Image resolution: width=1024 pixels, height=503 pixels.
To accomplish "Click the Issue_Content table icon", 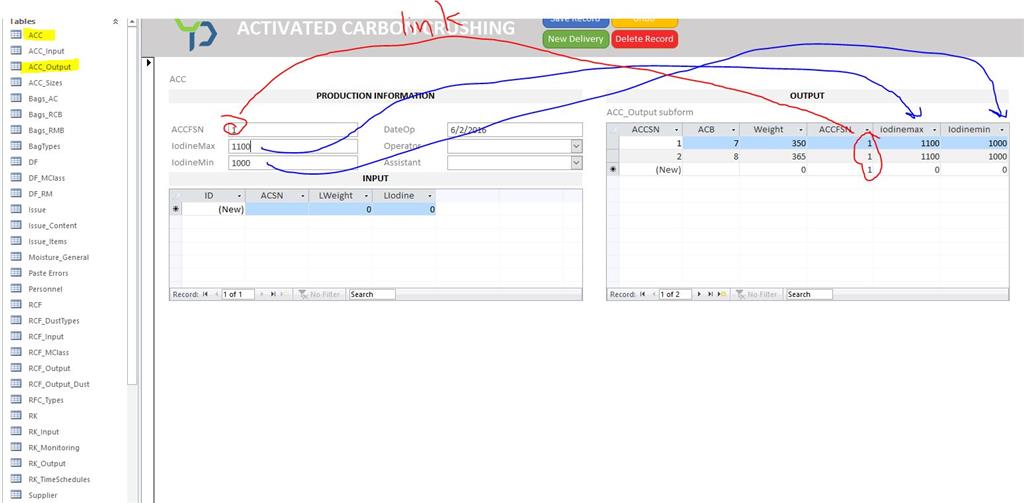I will [x=16, y=225].
